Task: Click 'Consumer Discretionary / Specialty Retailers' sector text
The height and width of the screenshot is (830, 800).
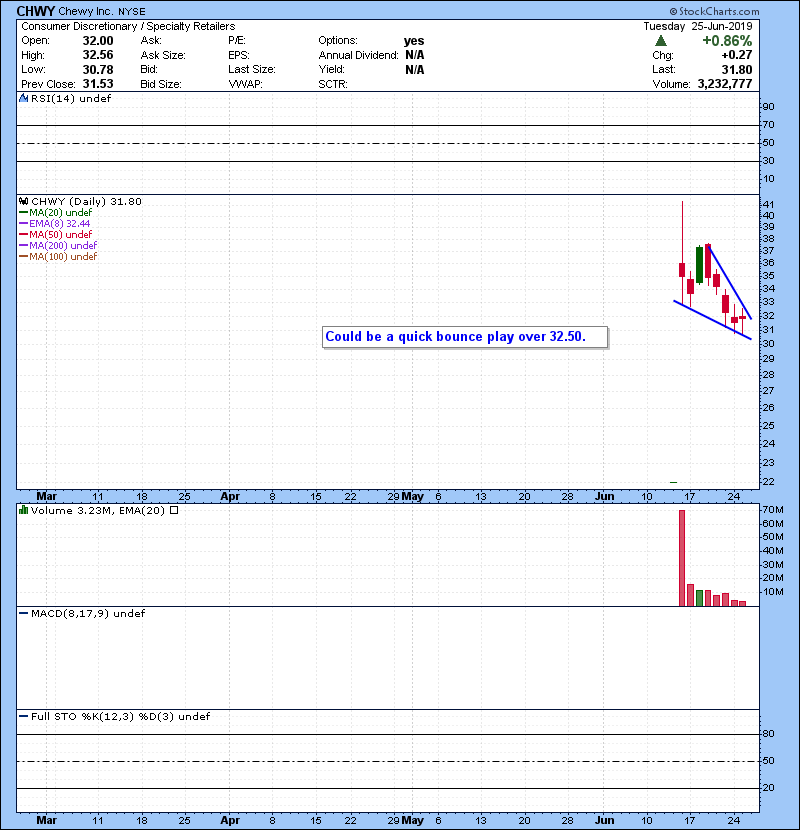Action: (128, 26)
